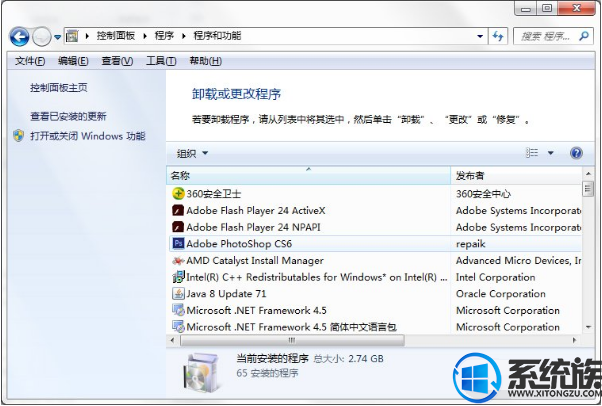Click the vertical scrollbar down arrow

(x=588, y=328)
